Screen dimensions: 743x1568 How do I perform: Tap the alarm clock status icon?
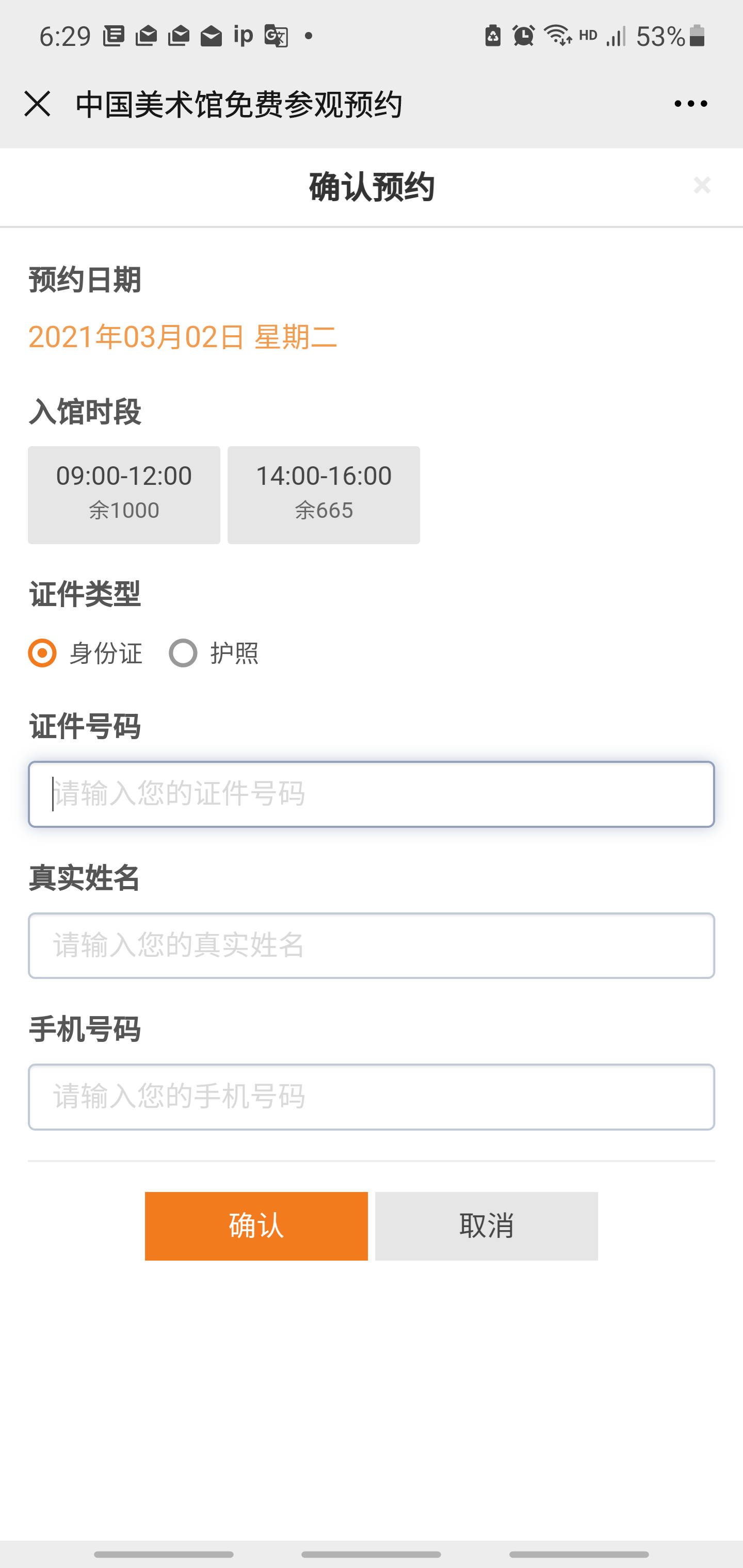(523, 36)
